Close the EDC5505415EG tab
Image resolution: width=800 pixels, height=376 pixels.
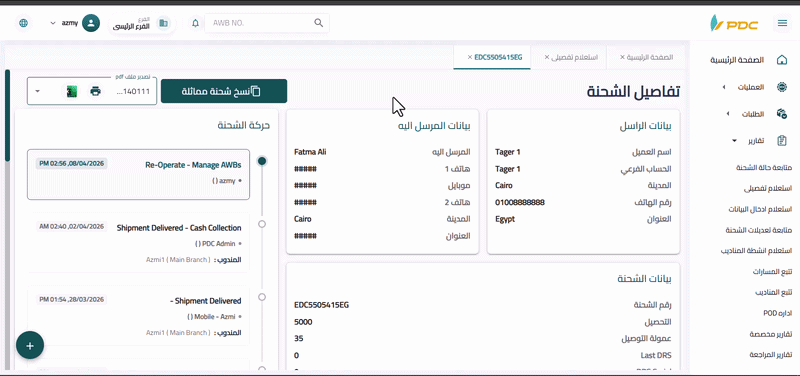tap(469, 57)
